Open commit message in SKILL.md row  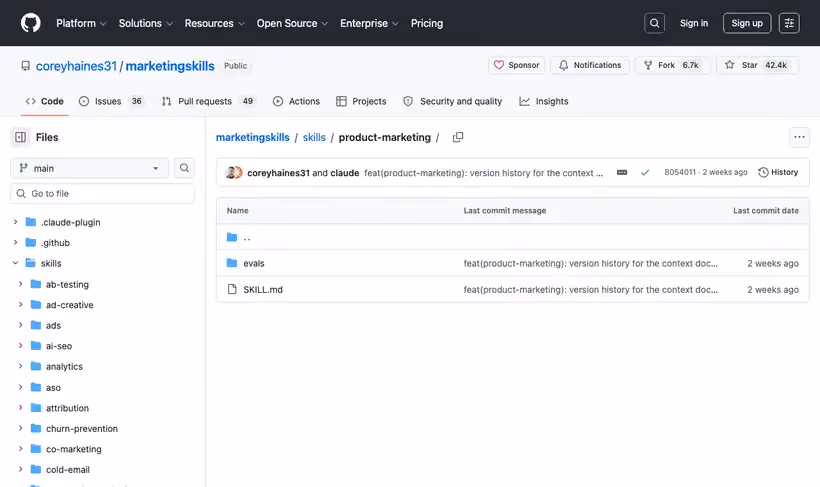point(590,289)
